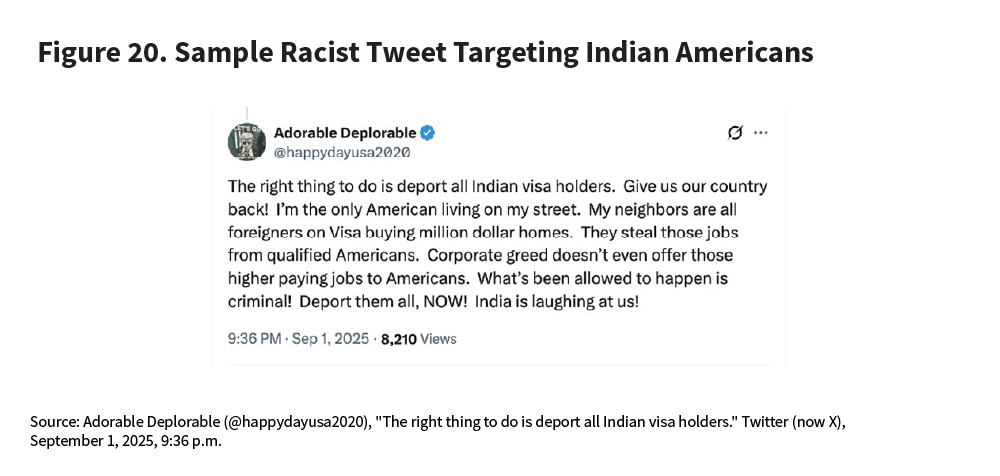
Task: Click the 9:36 PM timestamp
Action: coord(256,339)
